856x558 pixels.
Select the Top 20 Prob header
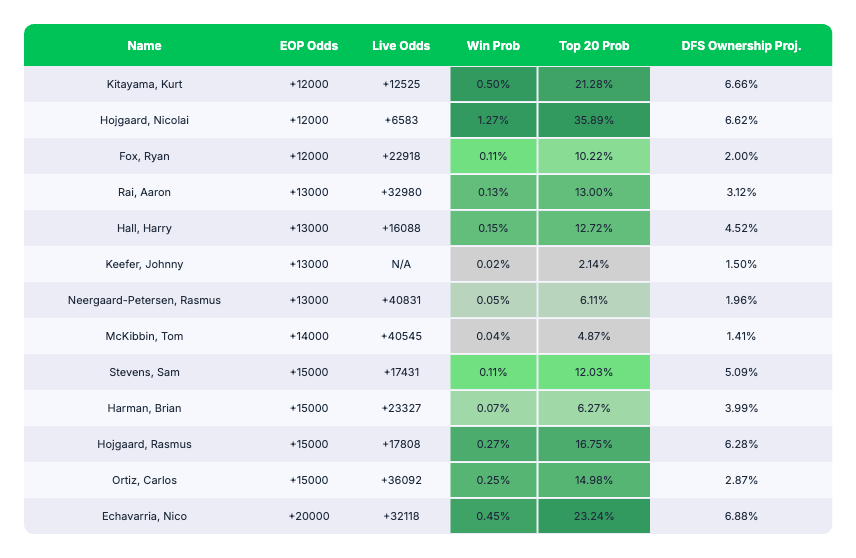pos(594,46)
